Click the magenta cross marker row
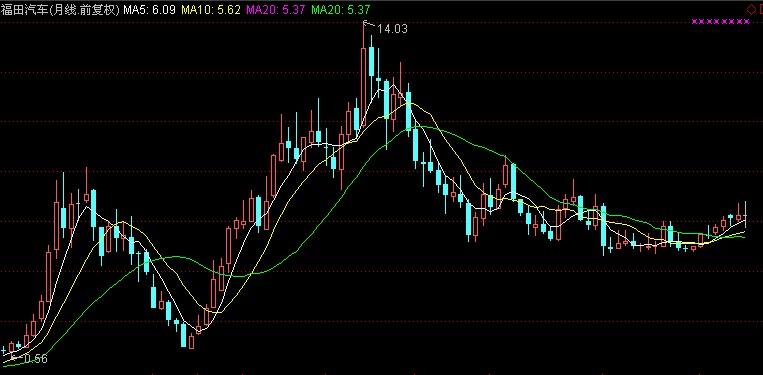The image size is (763, 375). click(720, 21)
